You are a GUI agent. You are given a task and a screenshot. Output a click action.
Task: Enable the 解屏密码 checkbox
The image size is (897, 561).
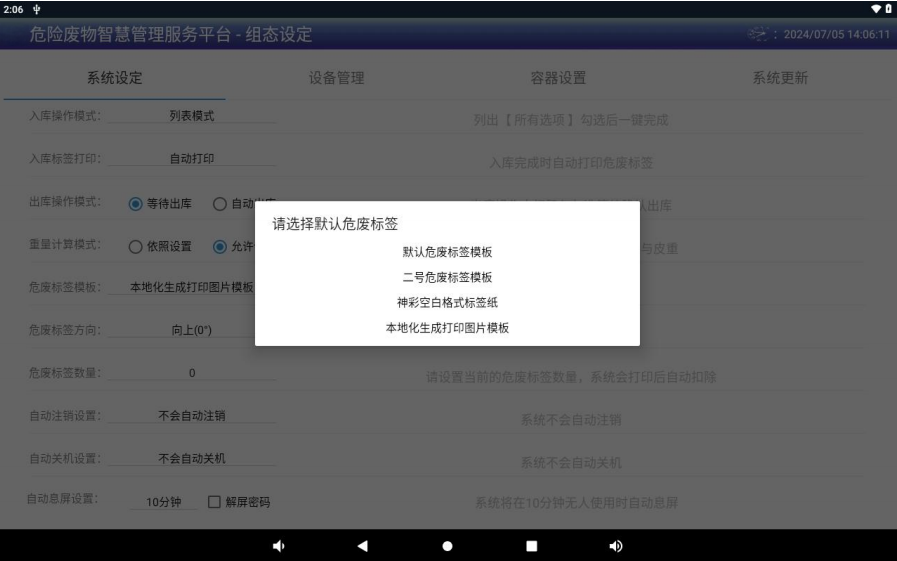[213, 502]
